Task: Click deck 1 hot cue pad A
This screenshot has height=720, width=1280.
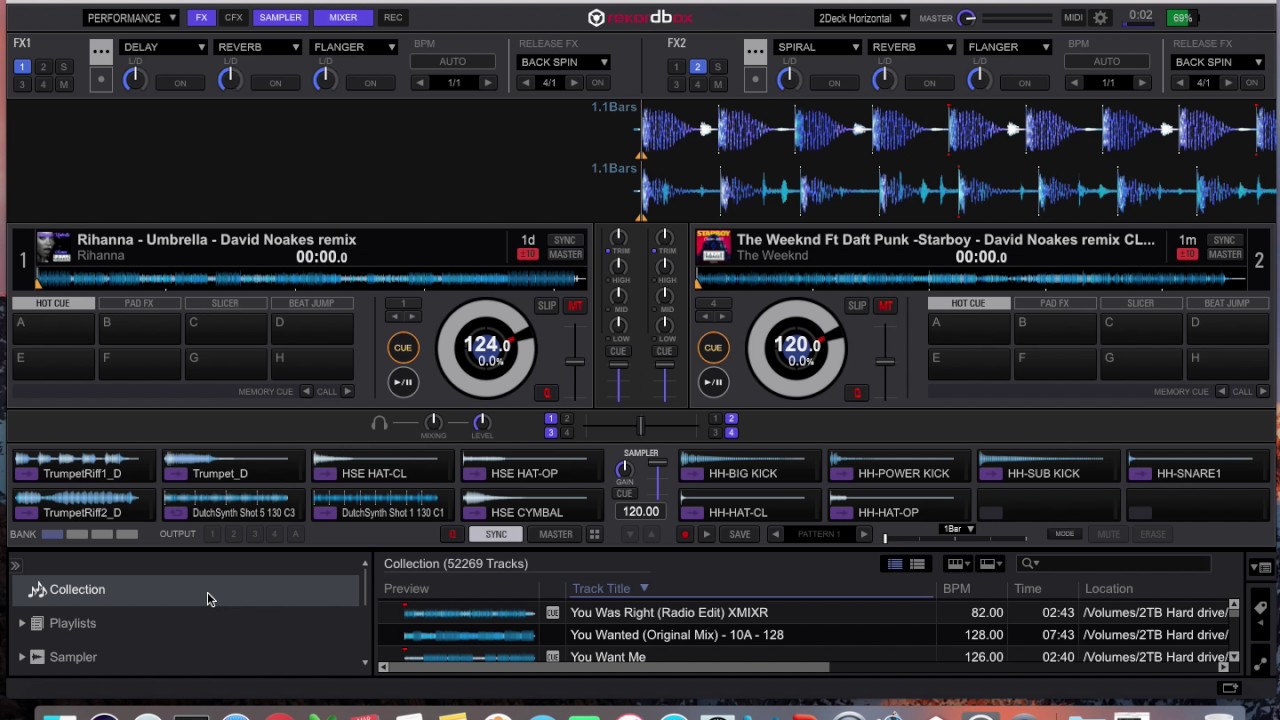Action: coord(52,329)
